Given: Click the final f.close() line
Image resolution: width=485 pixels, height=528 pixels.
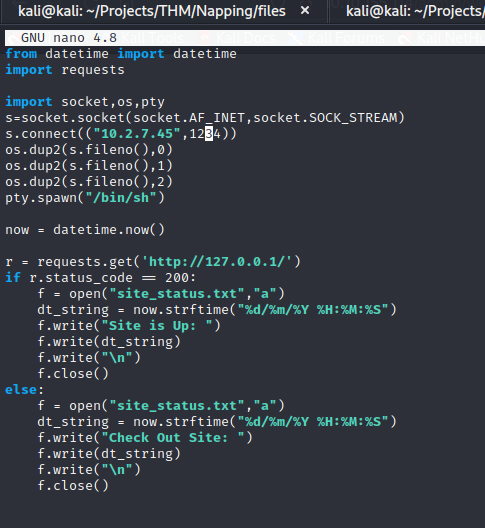Looking at the screenshot, I should pyautogui.click(x=73, y=486).
